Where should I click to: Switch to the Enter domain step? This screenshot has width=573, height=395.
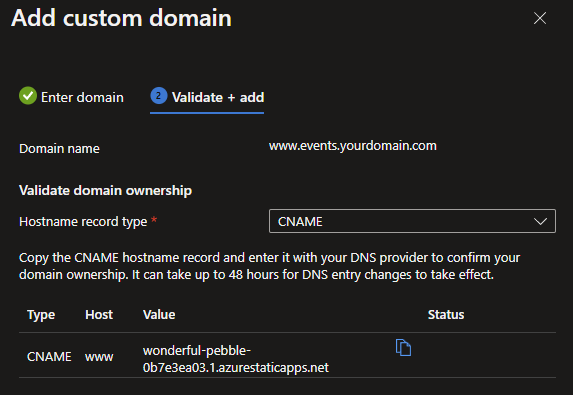71,97
